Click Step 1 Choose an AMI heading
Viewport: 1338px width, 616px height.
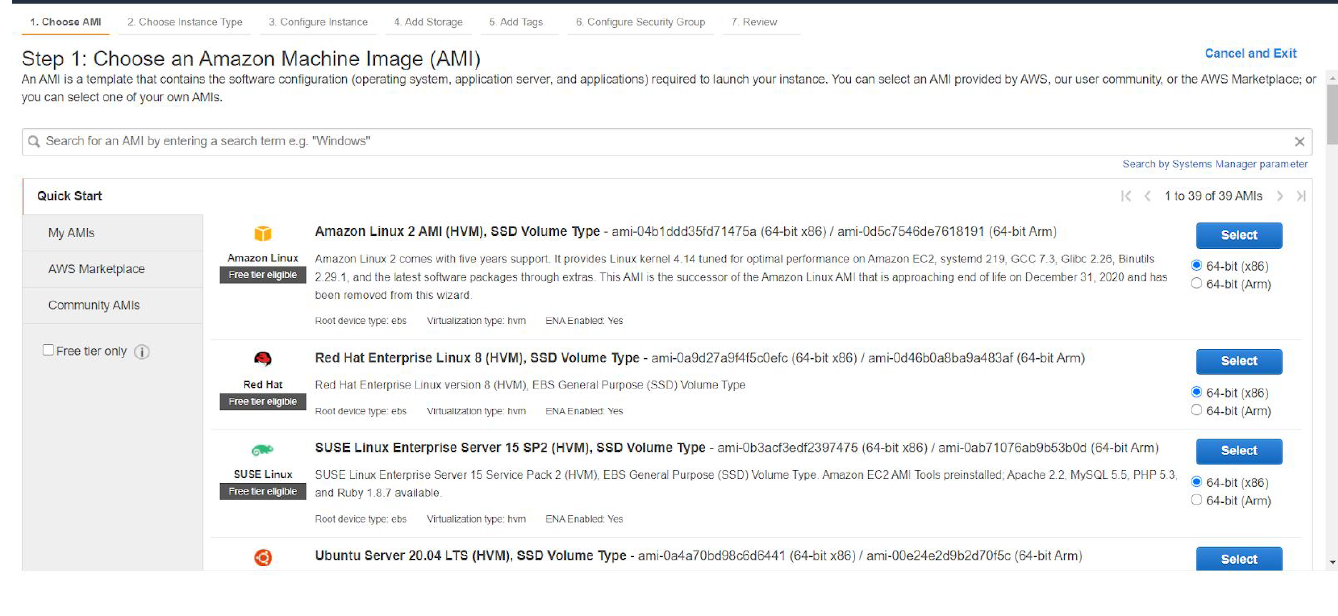[251, 59]
